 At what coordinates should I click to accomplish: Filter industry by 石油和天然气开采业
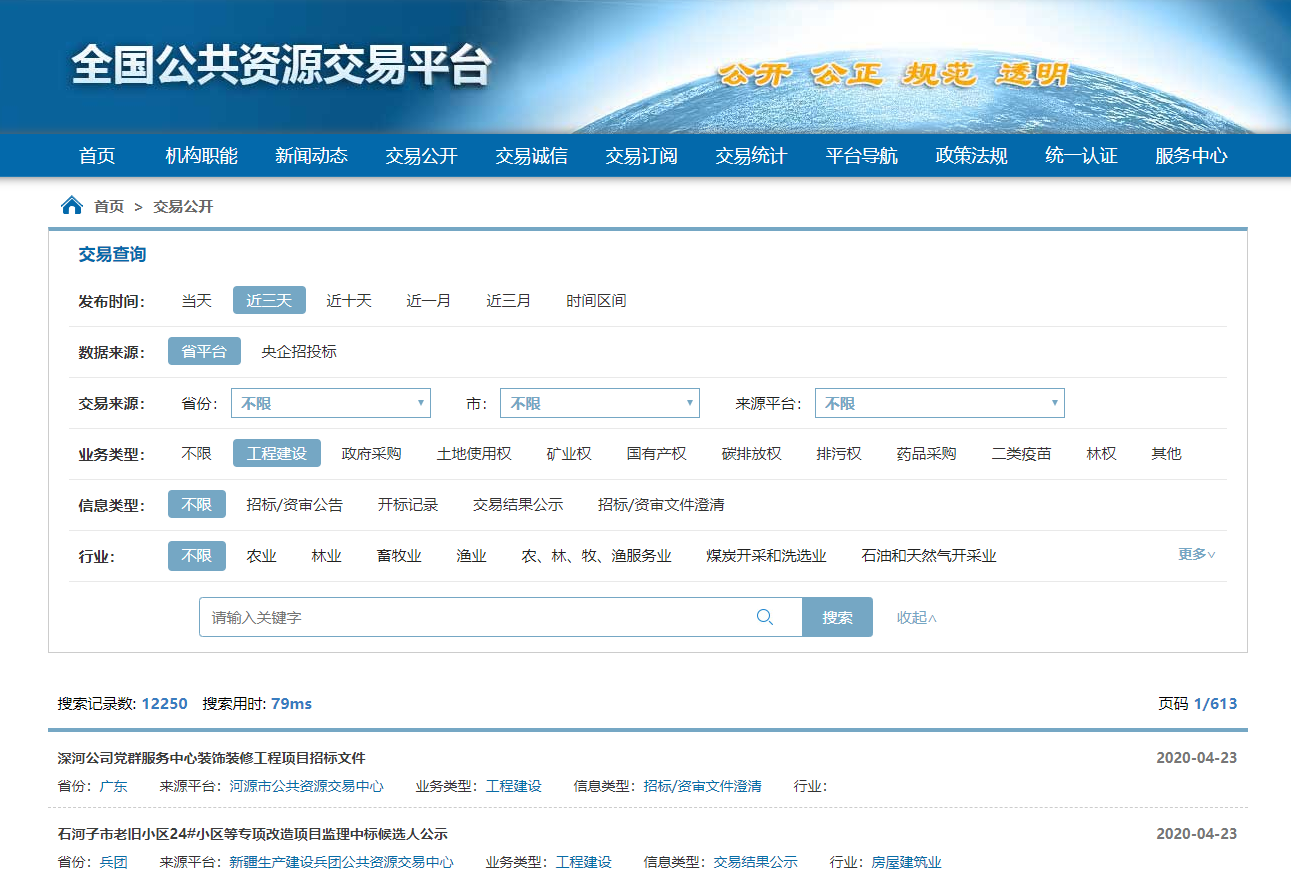coord(929,556)
